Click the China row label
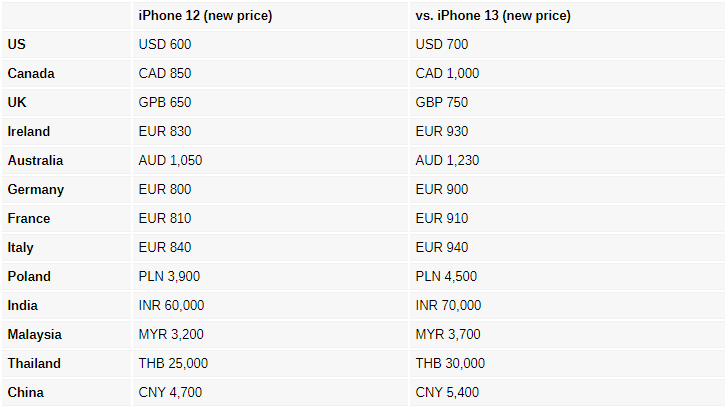Image resolution: width=725 pixels, height=408 pixels. [25, 392]
